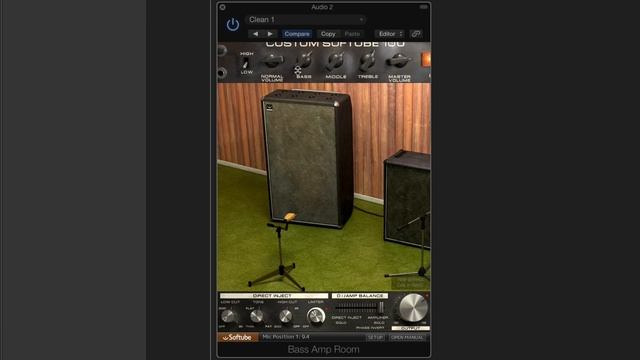Click the Mic Position readout field

[x=311, y=337]
